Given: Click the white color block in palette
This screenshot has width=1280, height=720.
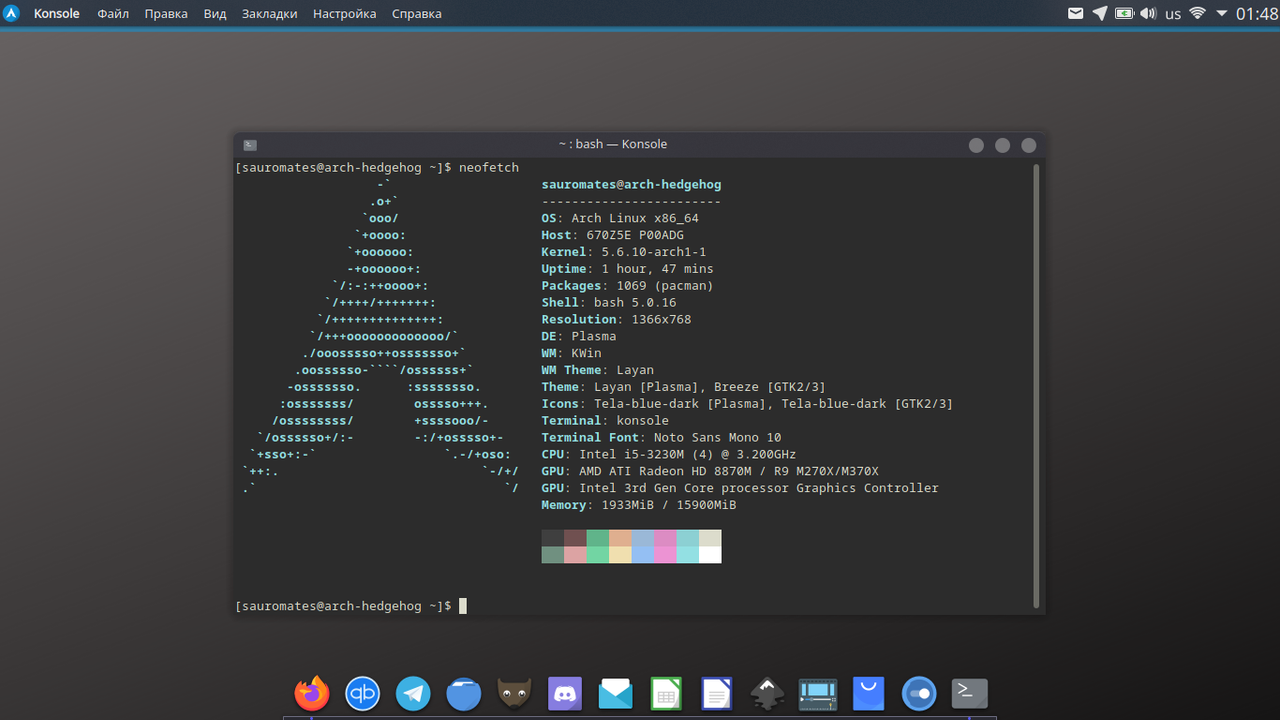Looking at the screenshot, I should click(710, 555).
